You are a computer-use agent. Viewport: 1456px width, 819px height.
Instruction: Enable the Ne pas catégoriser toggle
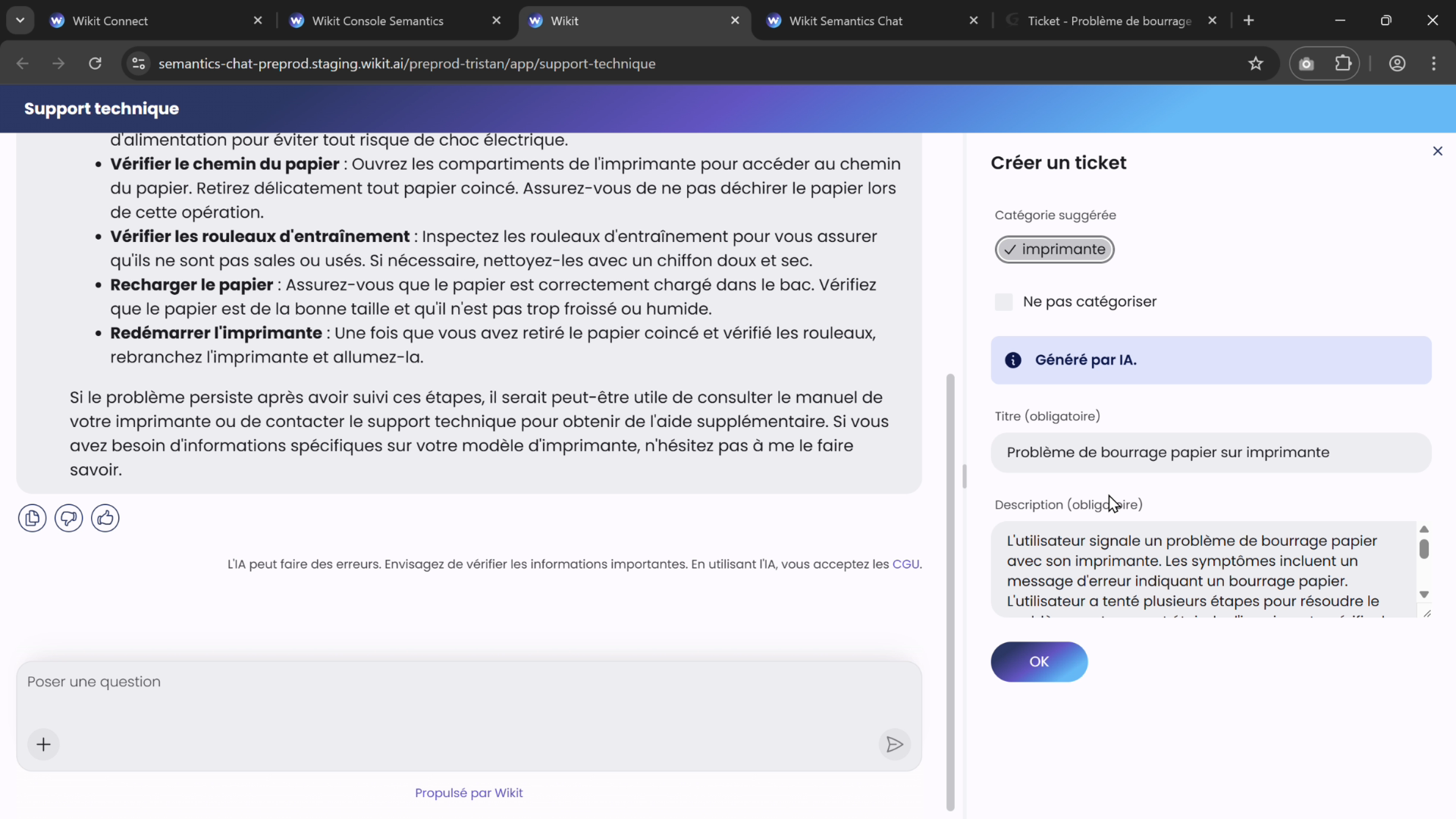pyautogui.click(x=1004, y=302)
